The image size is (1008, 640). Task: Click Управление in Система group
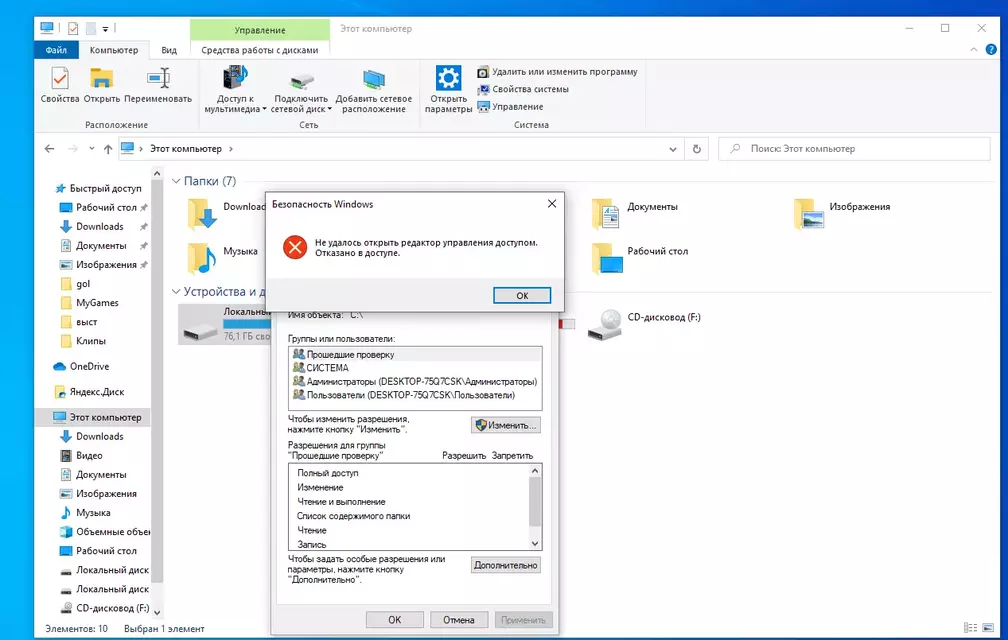[x=510, y=107]
